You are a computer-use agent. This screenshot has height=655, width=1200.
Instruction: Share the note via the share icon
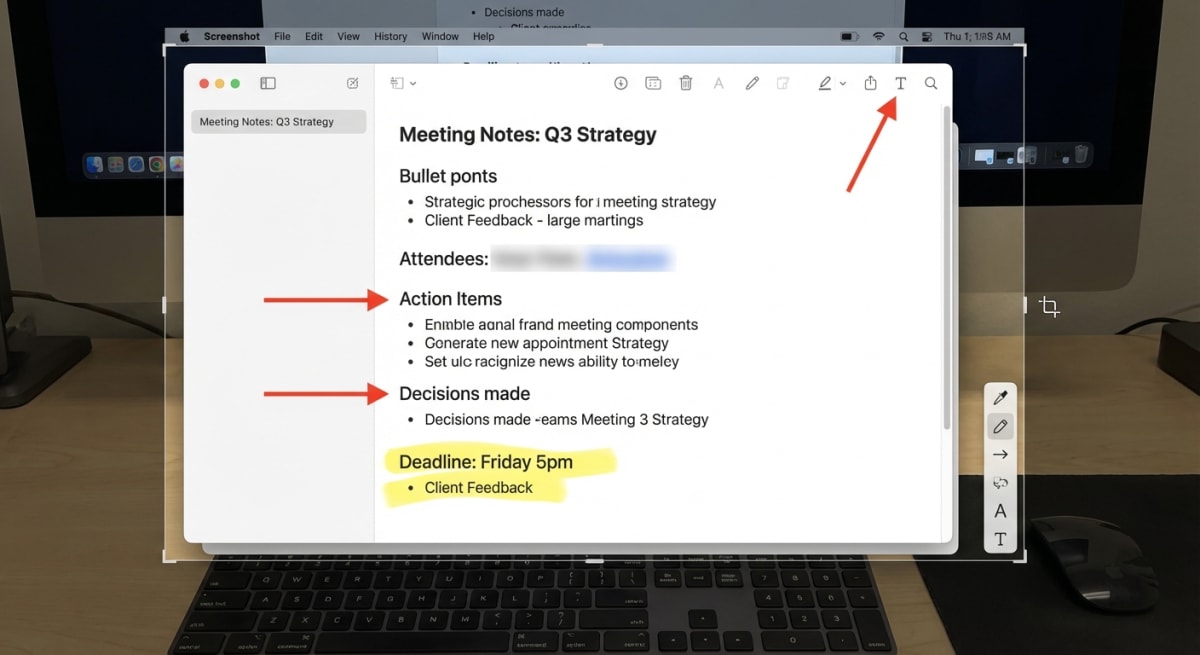click(x=869, y=83)
